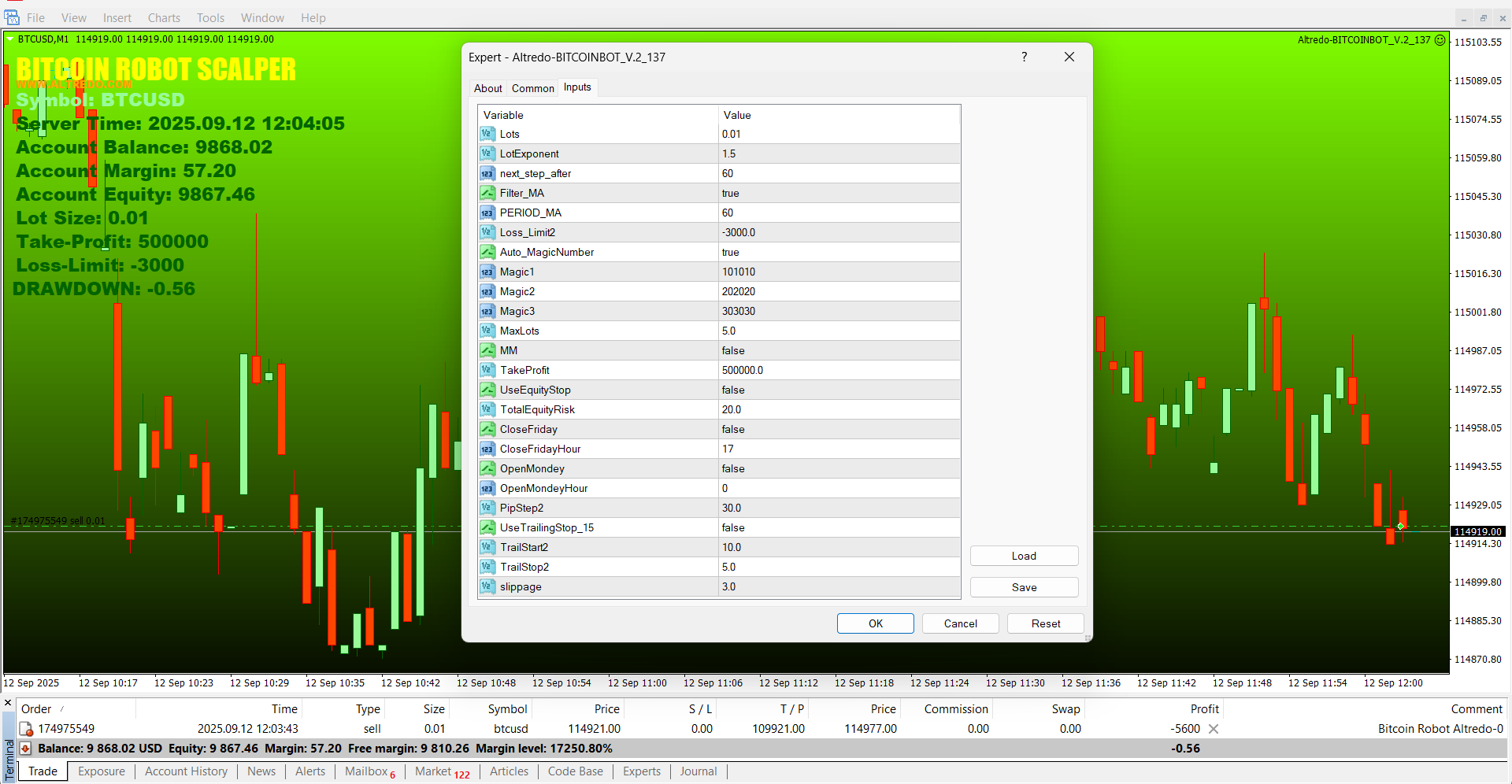This screenshot has width=1512, height=784.
Task: Click the Load button
Action: click(x=1024, y=556)
